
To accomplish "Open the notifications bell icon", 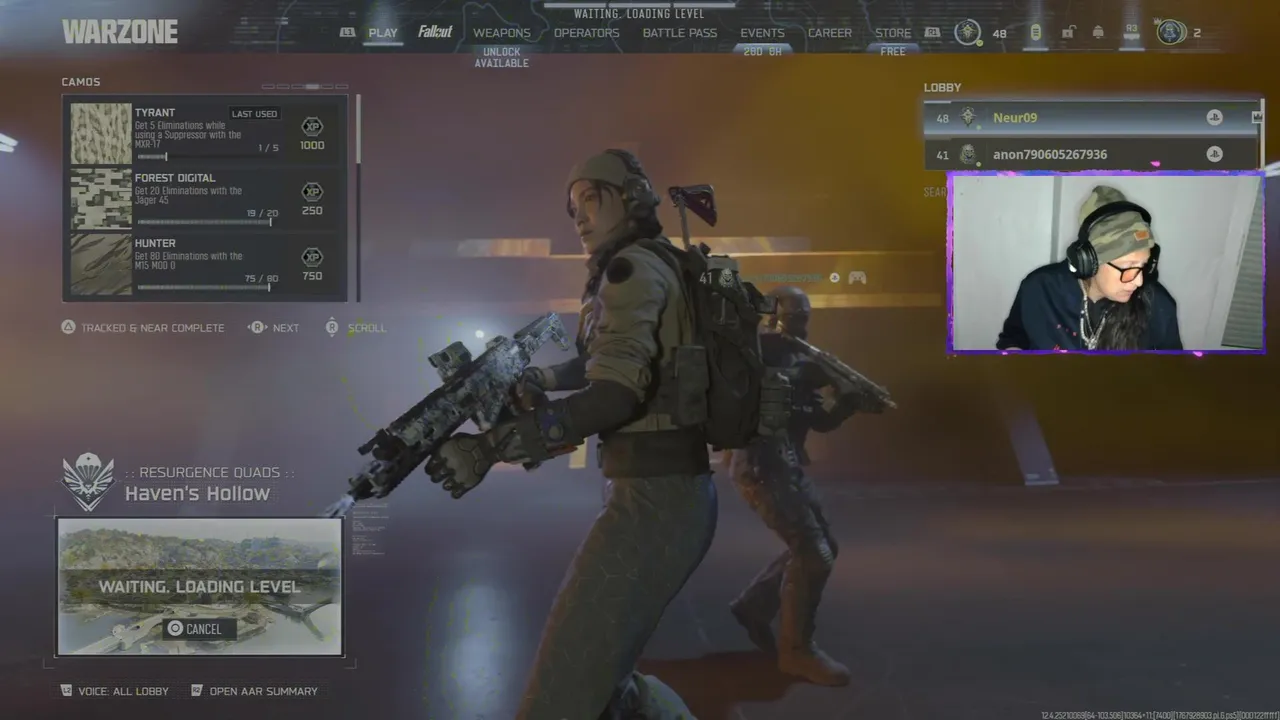I will 1098,32.
